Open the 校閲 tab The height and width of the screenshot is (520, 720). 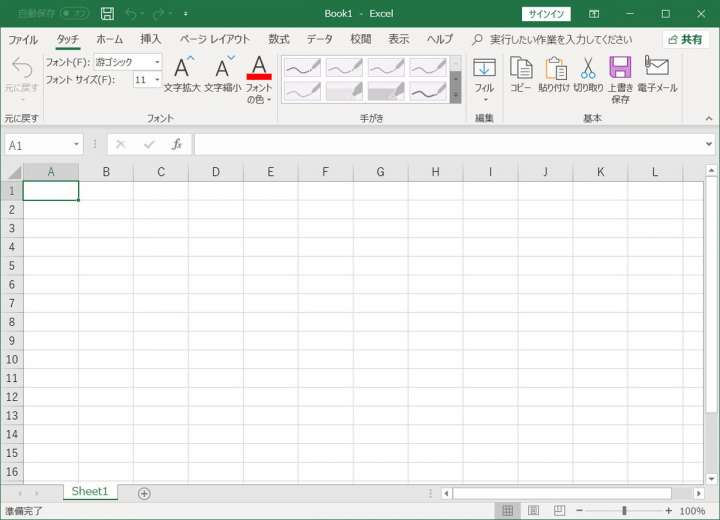pyautogui.click(x=360, y=40)
